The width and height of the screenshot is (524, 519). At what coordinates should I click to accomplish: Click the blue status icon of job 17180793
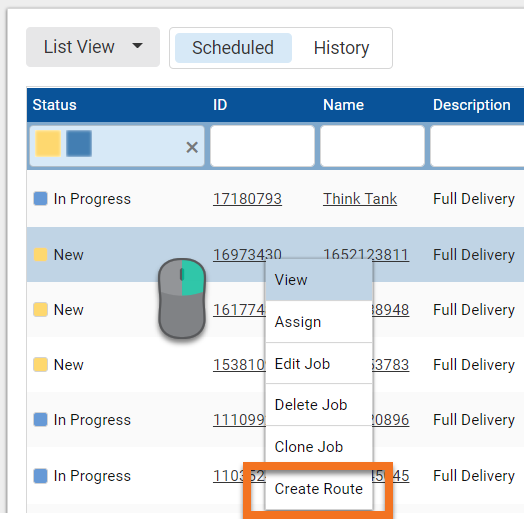pos(40,199)
